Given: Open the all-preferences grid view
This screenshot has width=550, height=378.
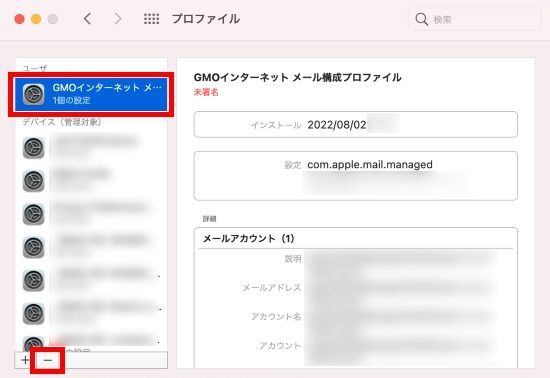Looking at the screenshot, I should [152, 19].
